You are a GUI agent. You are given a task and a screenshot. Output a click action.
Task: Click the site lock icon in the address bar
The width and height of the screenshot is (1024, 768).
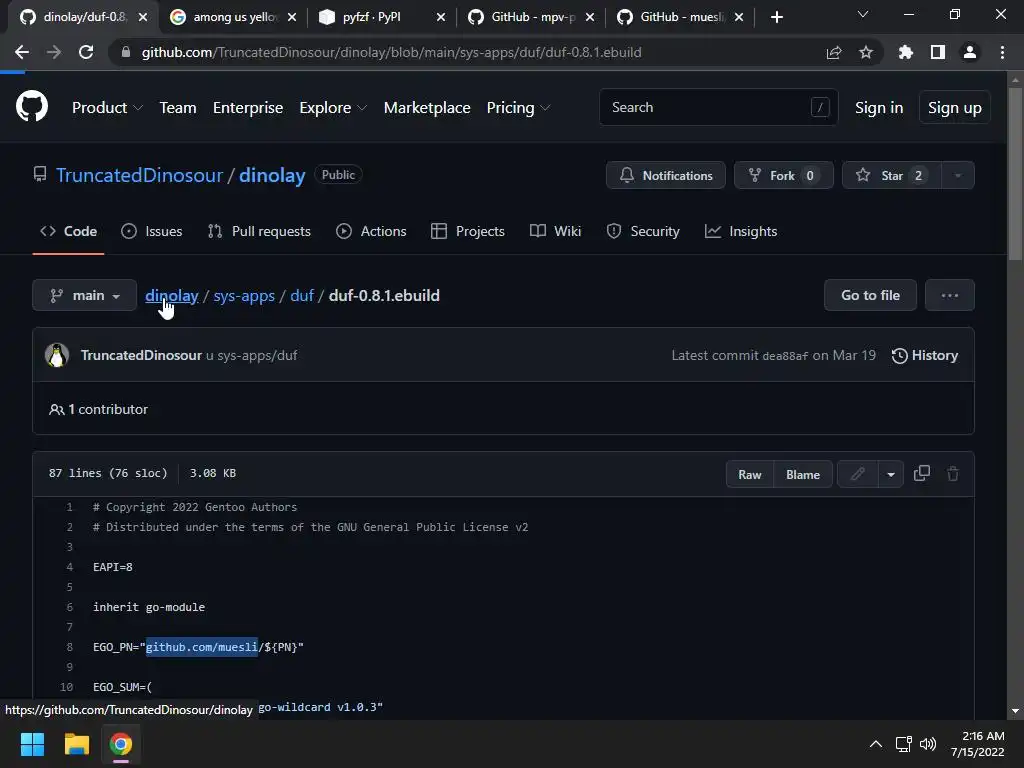[x=126, y=52]
